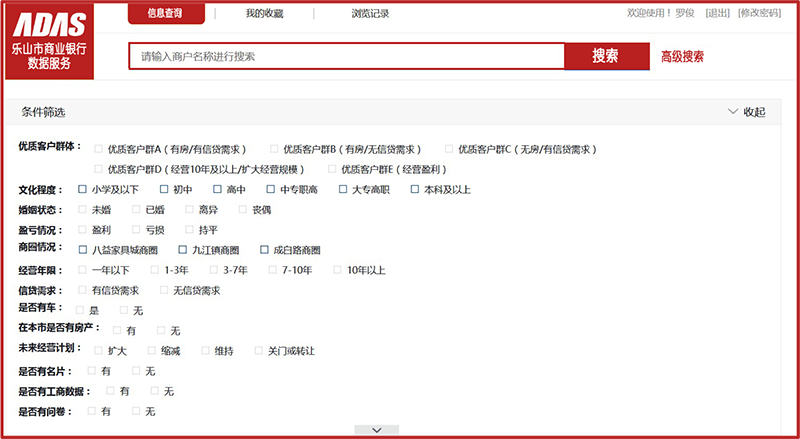Tick the 本科及以上 education checkbox
This screenshot has width=800, height=439.
pos(415,189)
